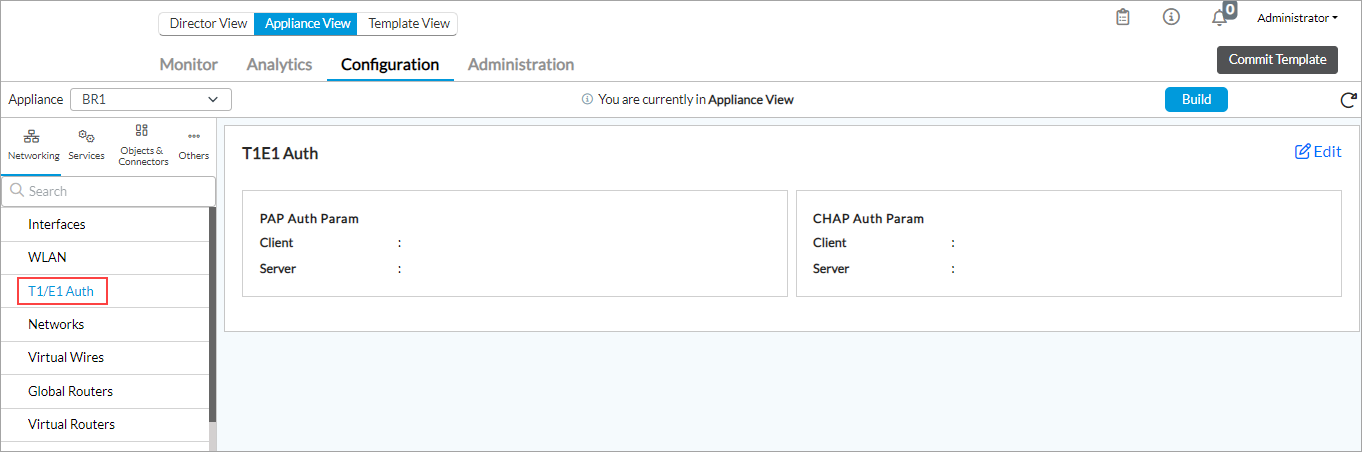Click the sidebar vertical scrollbar
1362x452 pixels.
click(x=212, y=315)
